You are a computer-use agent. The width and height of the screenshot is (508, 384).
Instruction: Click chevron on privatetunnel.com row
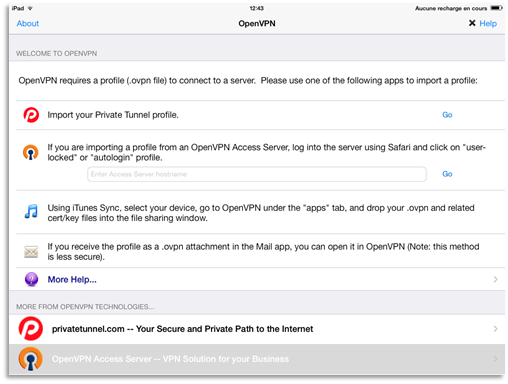point(495,329)
